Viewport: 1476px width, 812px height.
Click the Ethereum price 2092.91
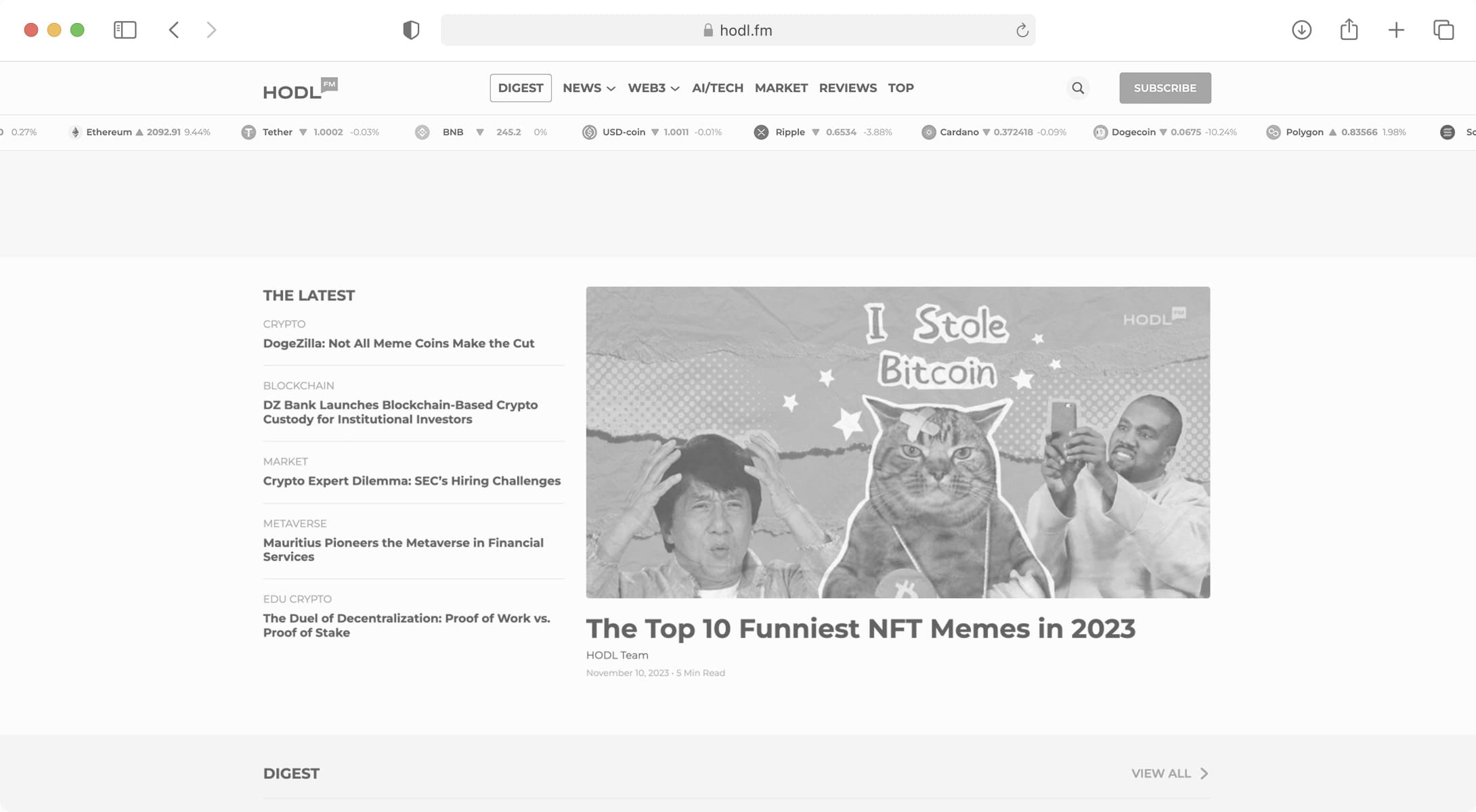[163, 132]
